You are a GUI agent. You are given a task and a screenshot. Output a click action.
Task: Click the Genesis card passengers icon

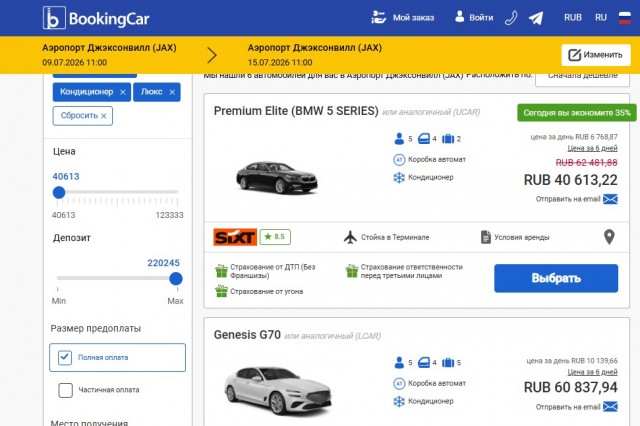[x=399, y=363]
